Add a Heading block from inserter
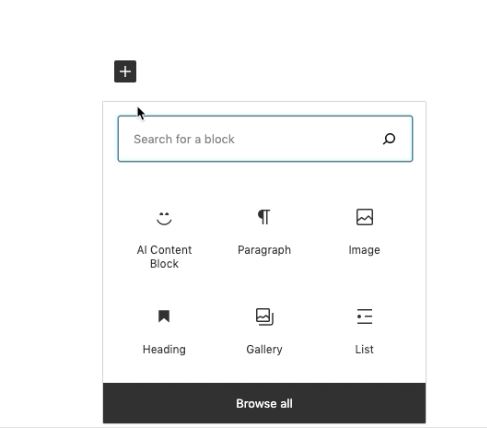Viewport: 487px width, 428px height. click(x=164, y=332)
